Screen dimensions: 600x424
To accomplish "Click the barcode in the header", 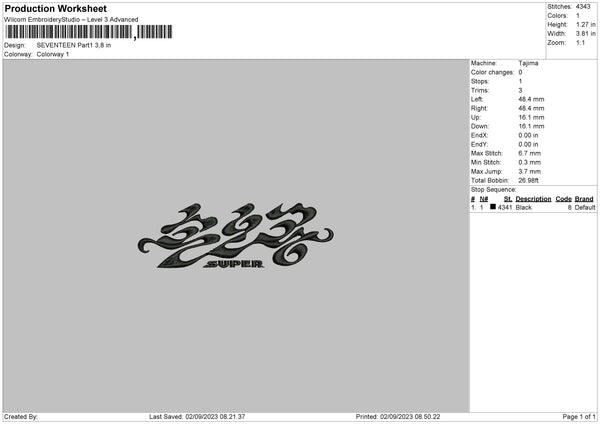I will pos(89,32).
